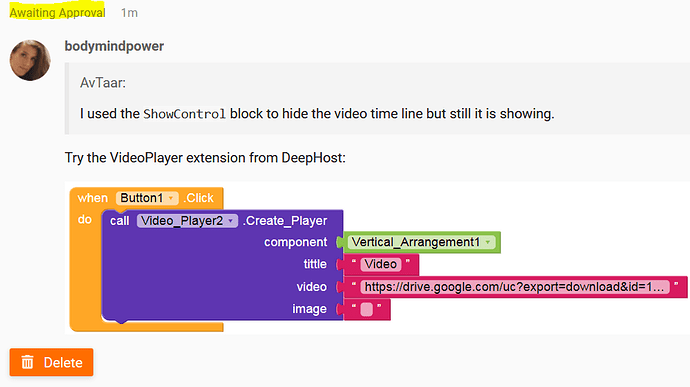Select the AvTaar quote author name
Viewport: 690px width, 387px height.
click(103, 83)
